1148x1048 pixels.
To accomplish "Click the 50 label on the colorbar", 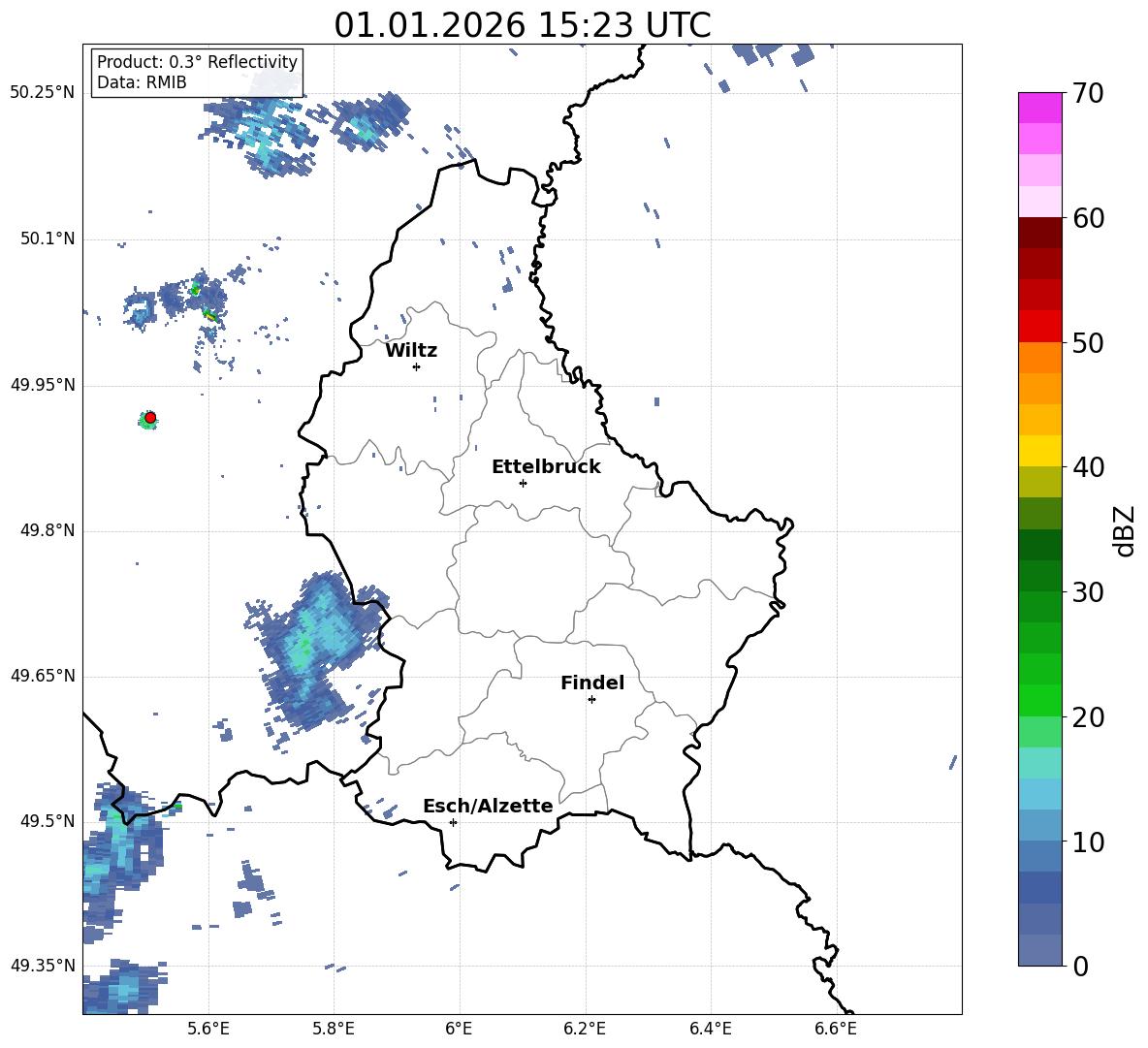I will pyautogui.click(x=1088, y=343).
